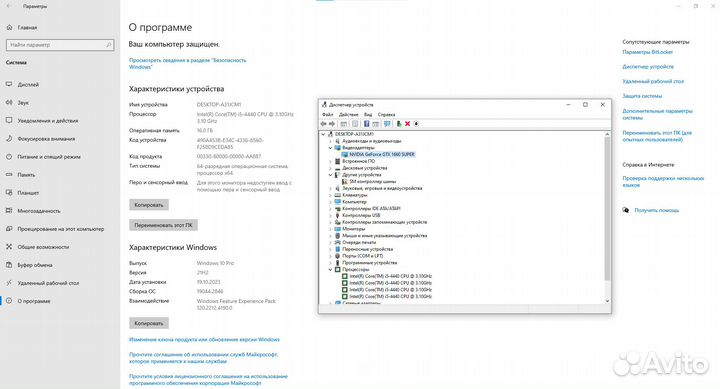Collapse the DESKTOP root node chevron
This screenshot has height=389, width=720.
[323, 134]
